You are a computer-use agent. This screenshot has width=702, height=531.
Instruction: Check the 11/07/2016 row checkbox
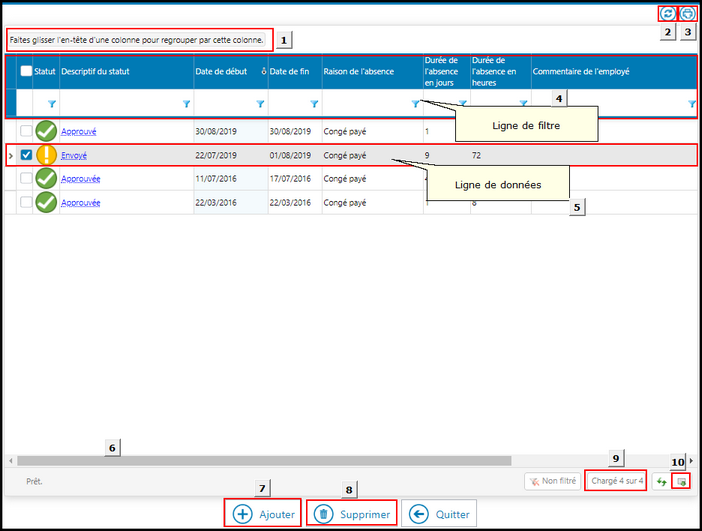point(26,178)
